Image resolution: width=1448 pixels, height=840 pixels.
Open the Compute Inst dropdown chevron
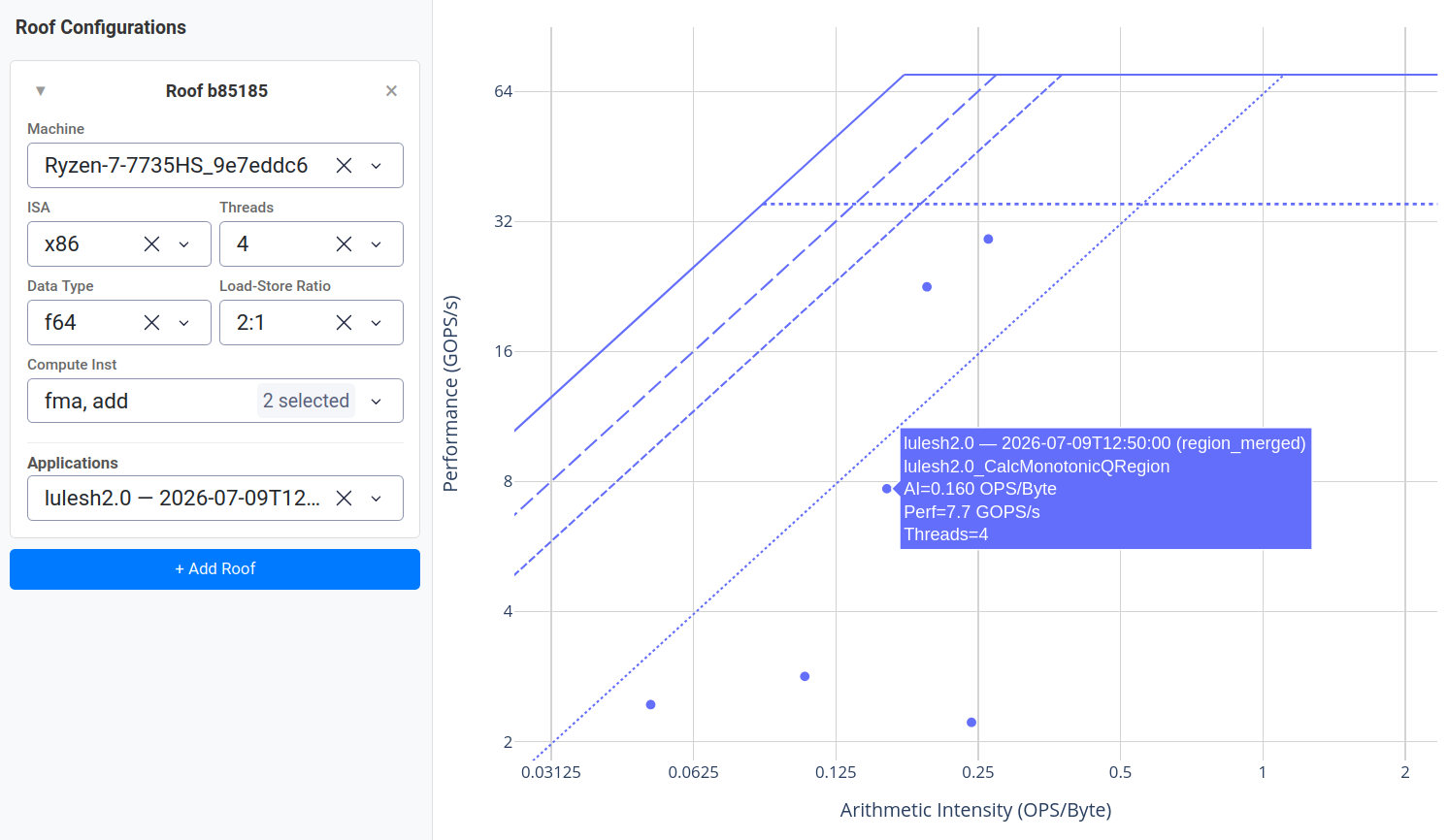pos(377,402)
